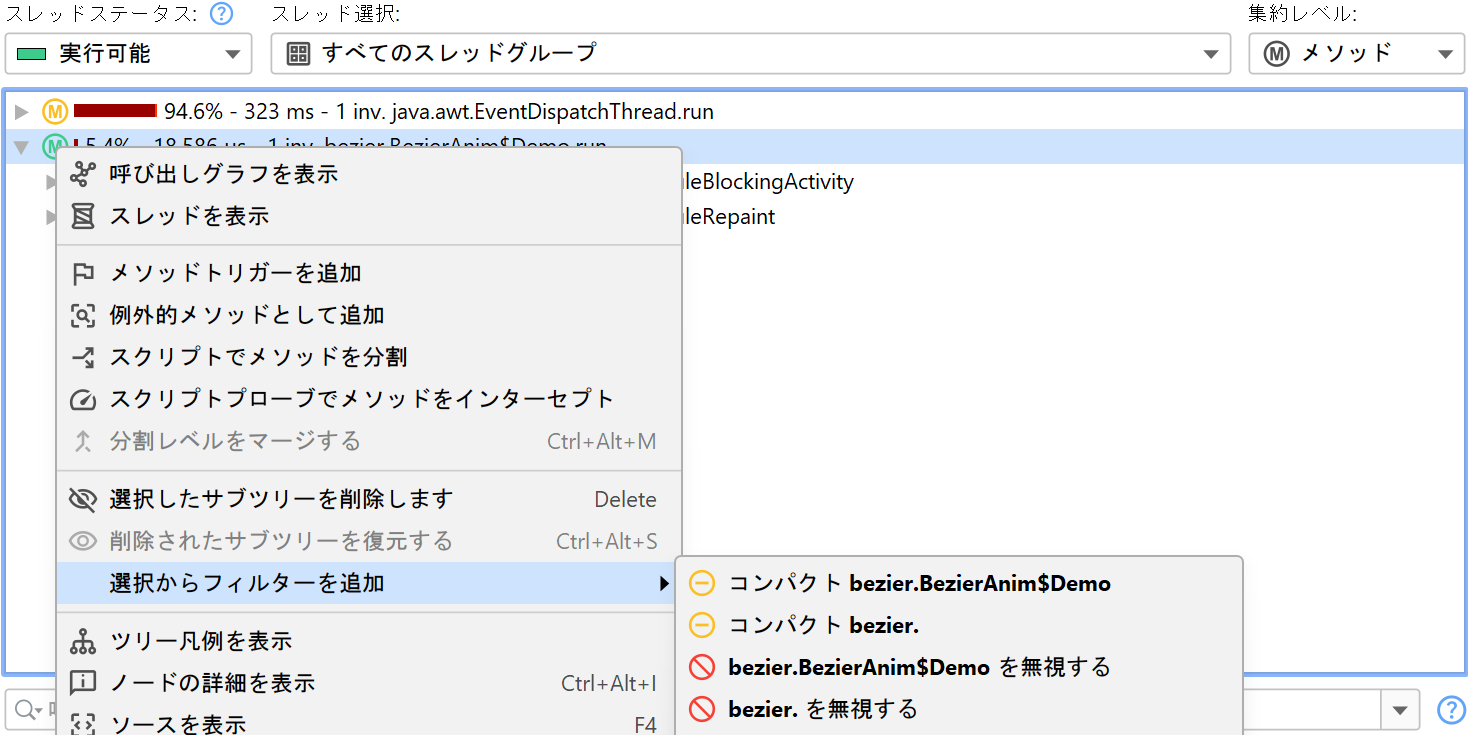This screenshot has height=735, width=1468.
Task: Select コンパクト bezier.BezierAnim$Demo filter option
Action: click(x=918, y=583)
